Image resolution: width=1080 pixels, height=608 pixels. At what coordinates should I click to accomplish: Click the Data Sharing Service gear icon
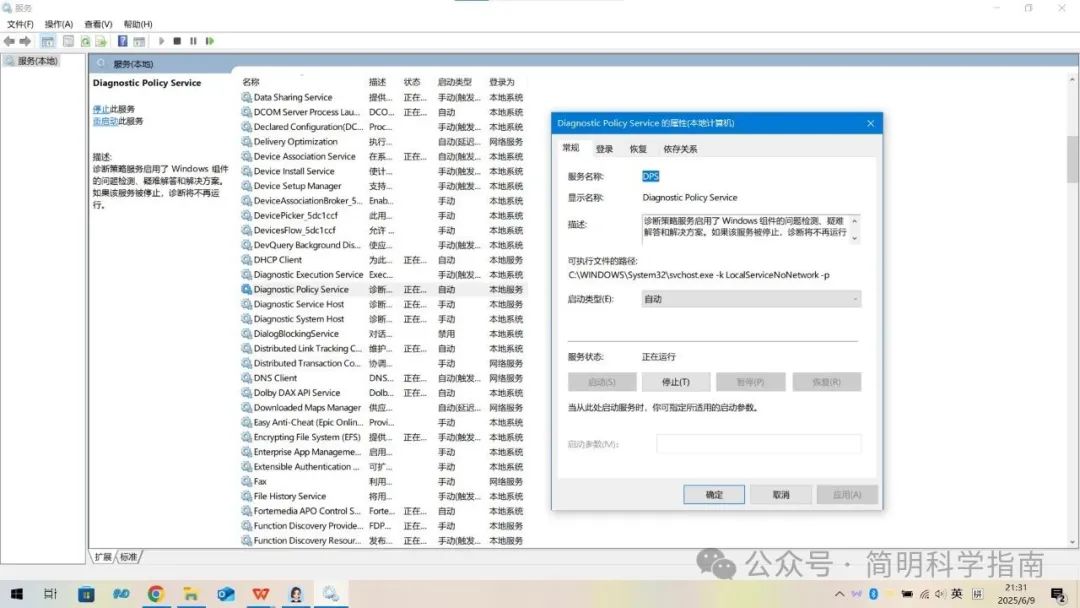pyautogui.click(x=247, y=97)
